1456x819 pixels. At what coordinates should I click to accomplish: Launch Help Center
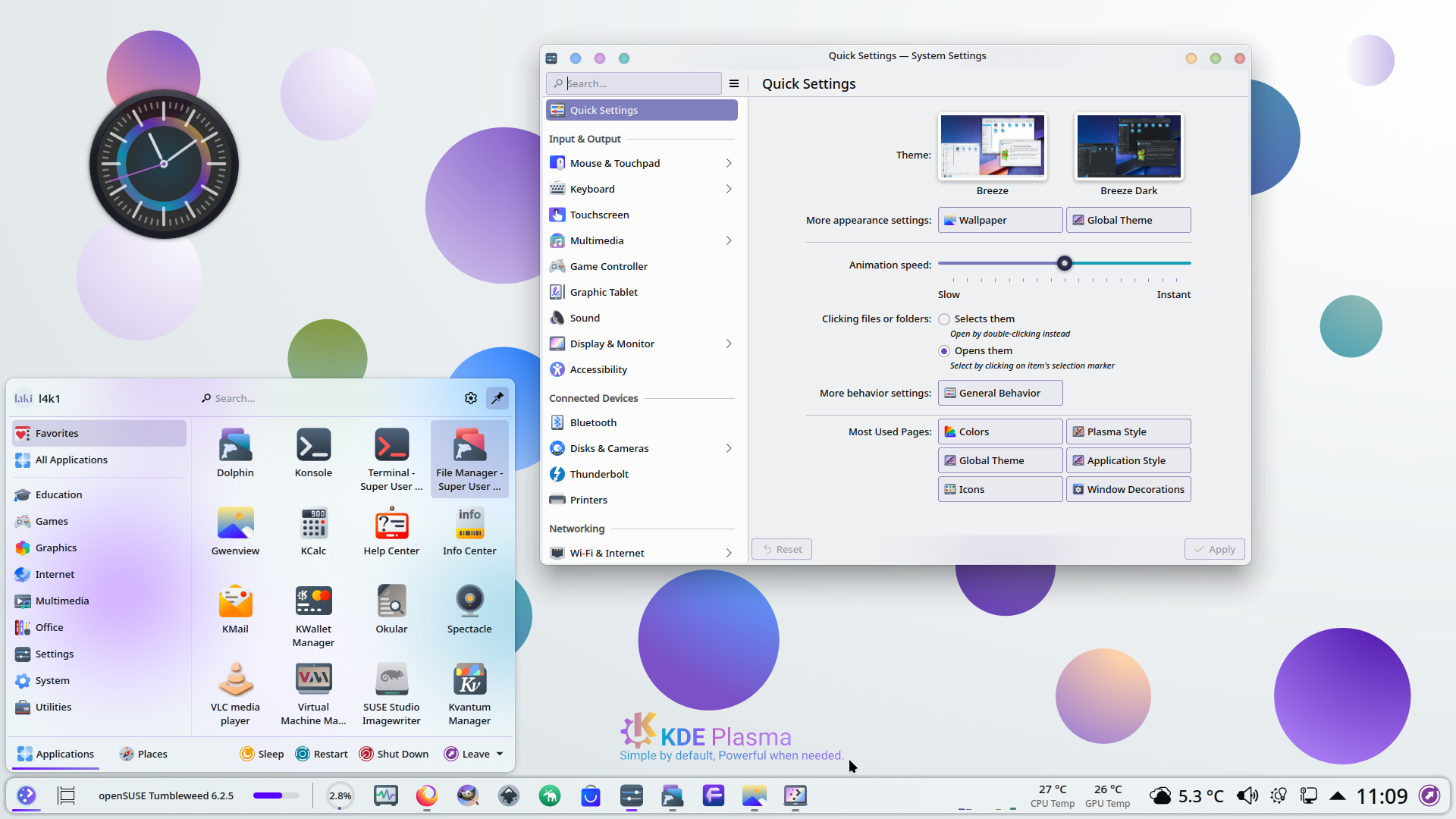[x=391, y=532]
